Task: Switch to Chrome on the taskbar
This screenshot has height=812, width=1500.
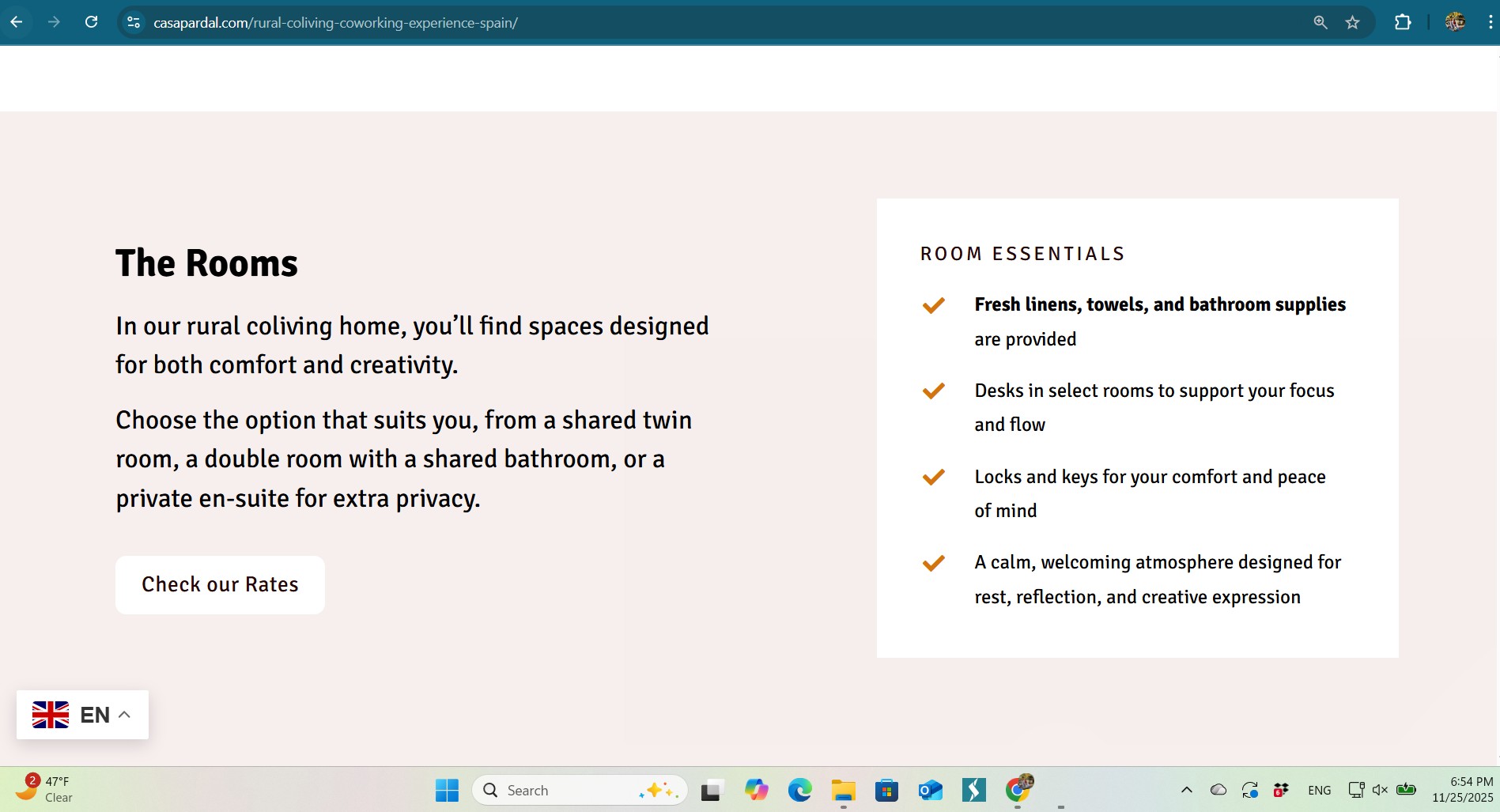Action: coord(1018,788)
